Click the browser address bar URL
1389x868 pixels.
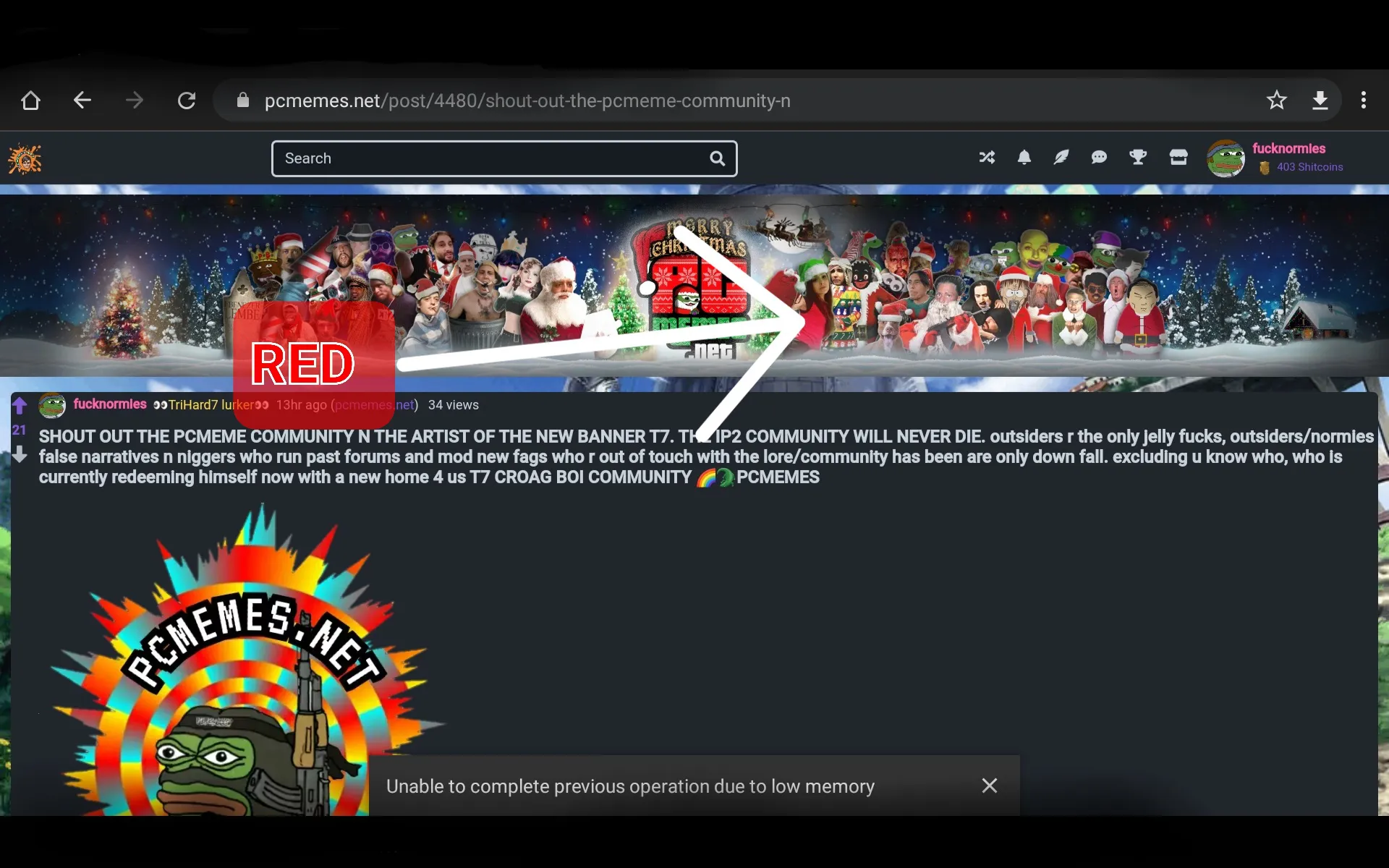coord(528,100)
